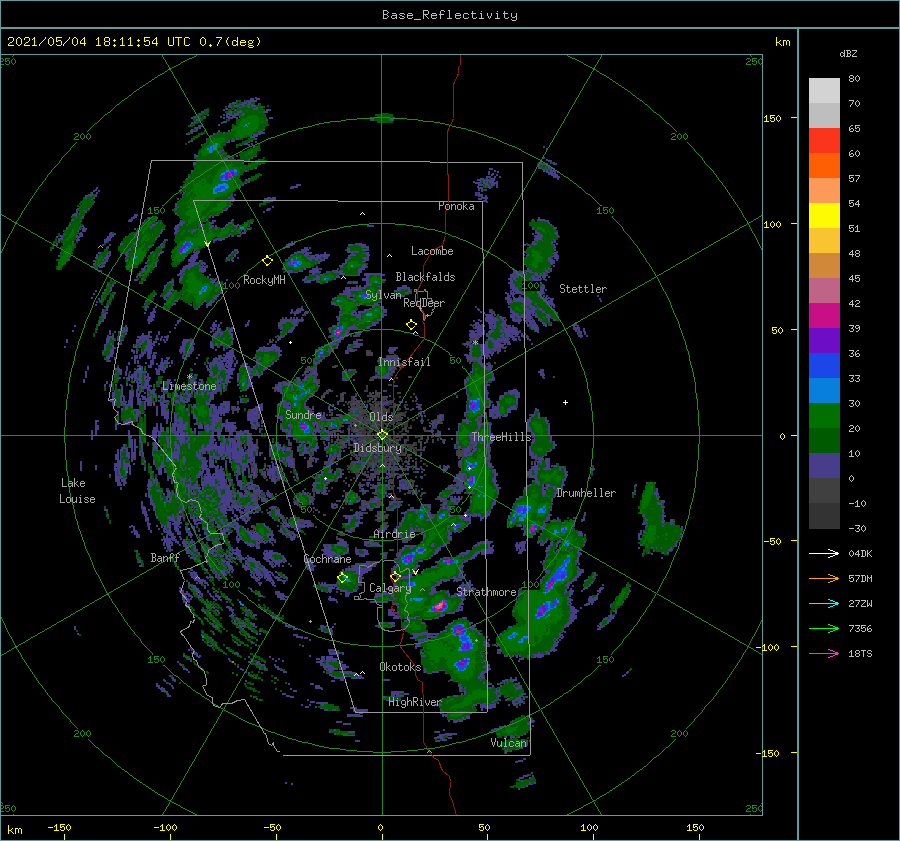Click the Sundre city label
Screen dimensions: 900x841
(x=303, y=414)
